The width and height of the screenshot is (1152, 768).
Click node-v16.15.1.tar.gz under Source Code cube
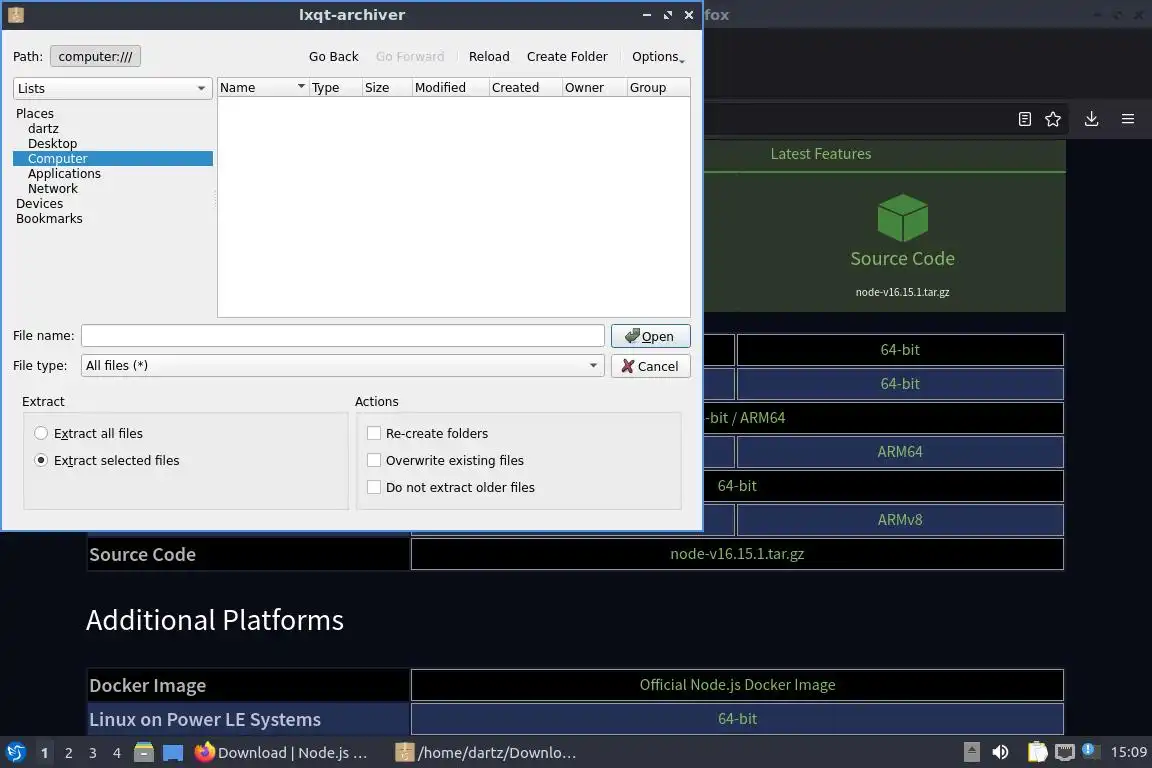(902, 292)
